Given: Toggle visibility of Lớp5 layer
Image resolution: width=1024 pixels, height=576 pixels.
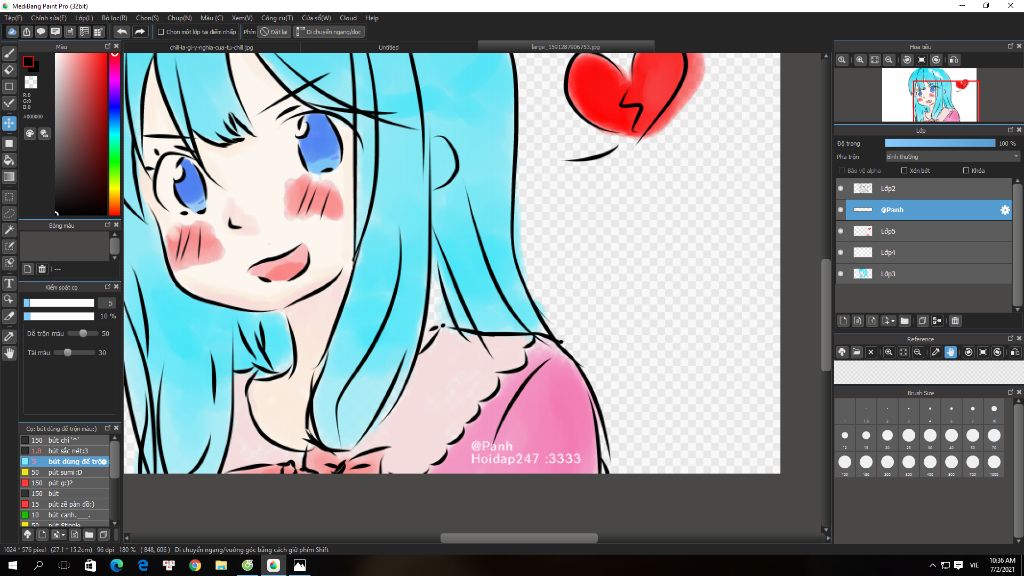Looking at the screenshot, I should tap(841, 231).
